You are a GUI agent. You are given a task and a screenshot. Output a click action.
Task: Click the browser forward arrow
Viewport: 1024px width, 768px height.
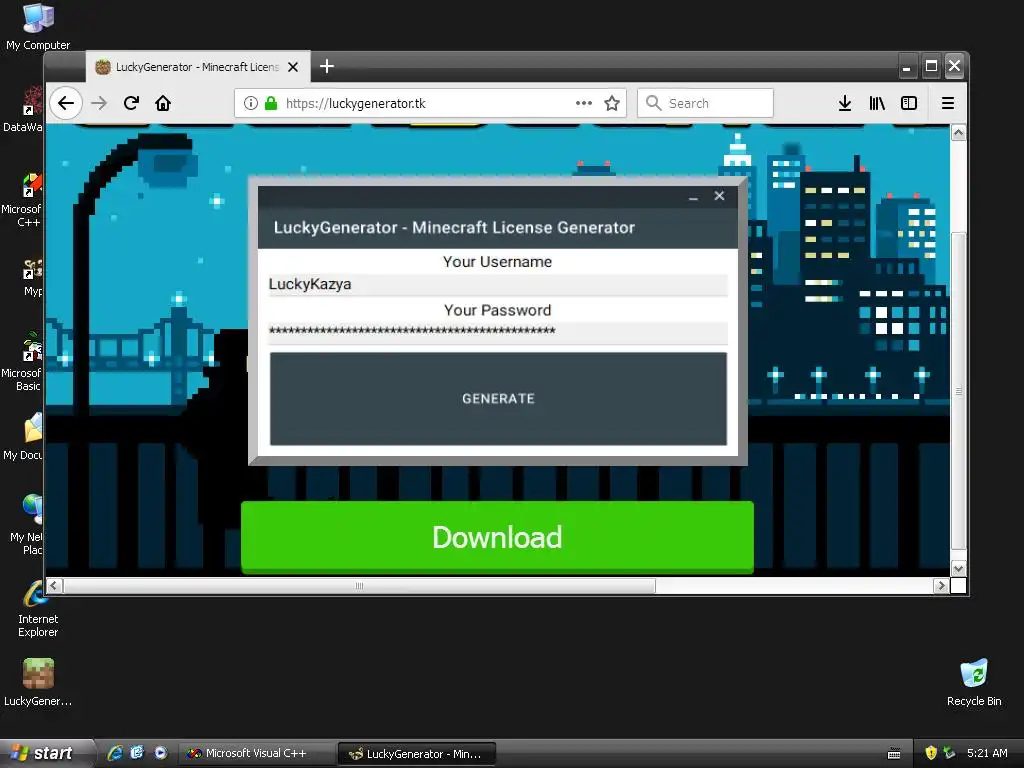point(99,103)
